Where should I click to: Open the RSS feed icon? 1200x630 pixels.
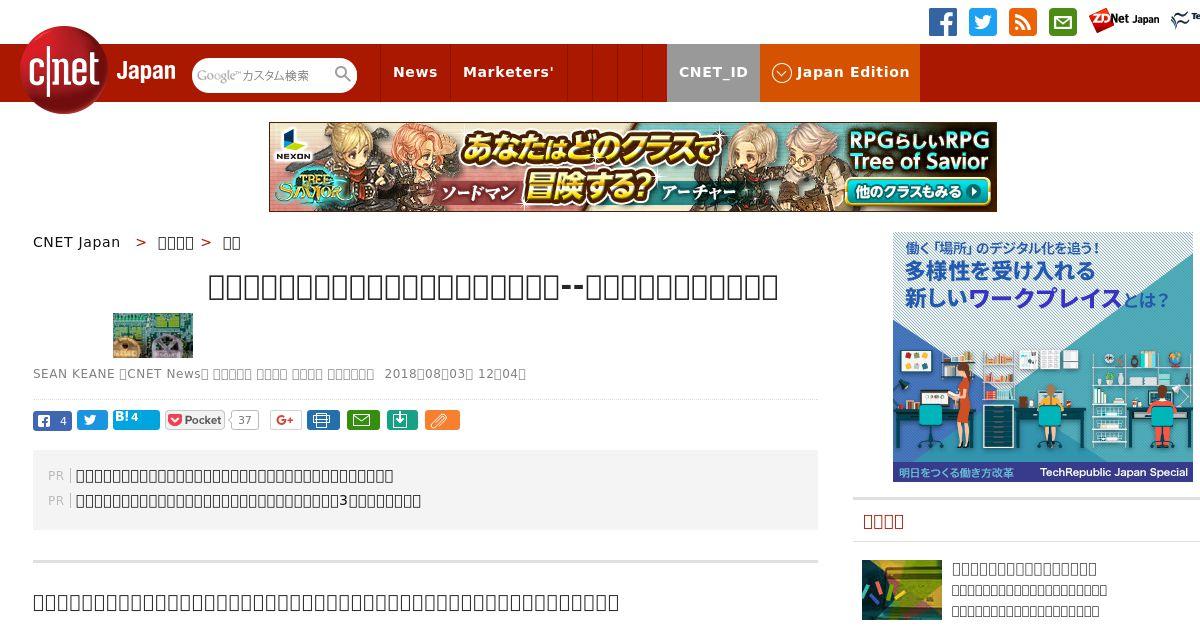click(x=1023, y=22)
